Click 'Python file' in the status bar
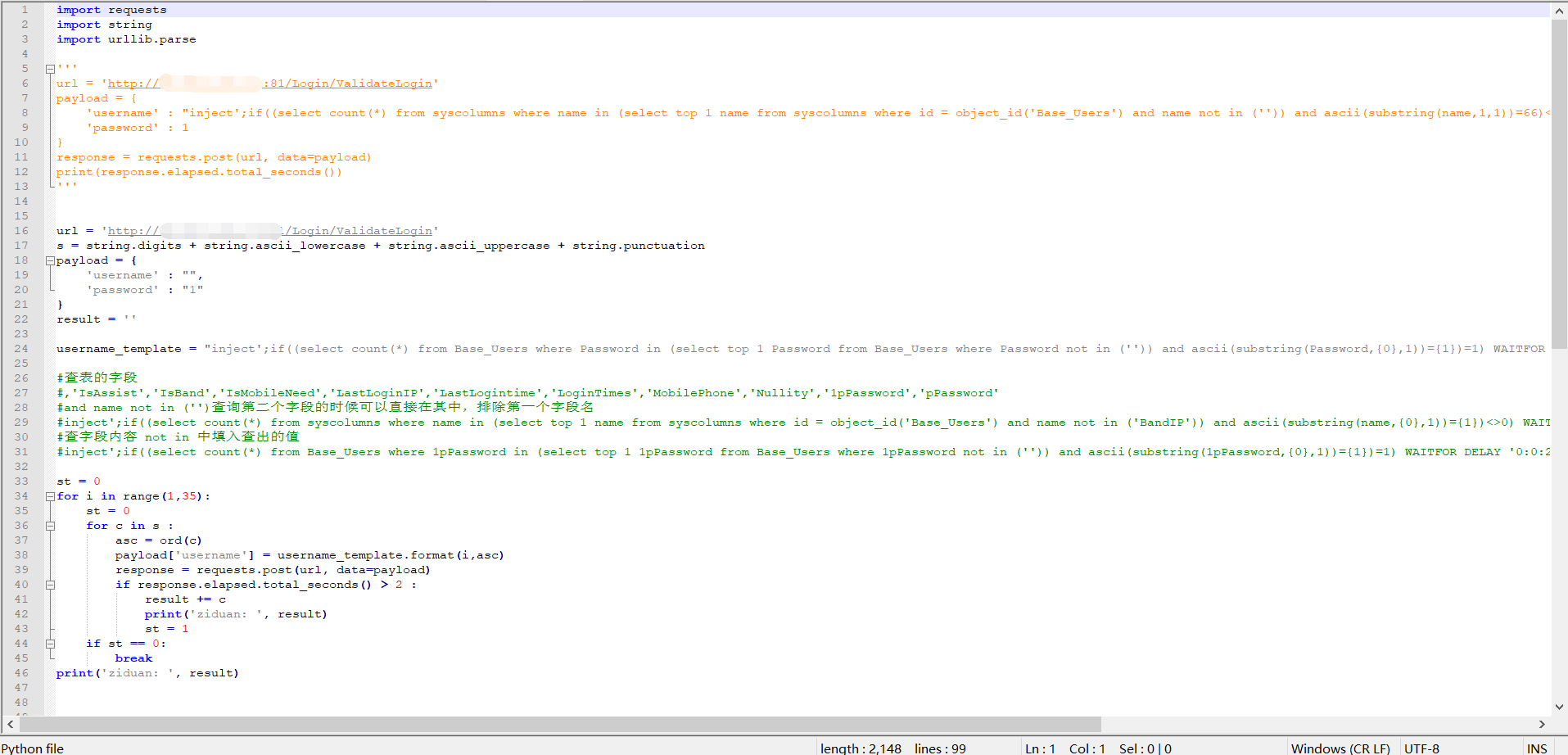 (x=33, y=748)
